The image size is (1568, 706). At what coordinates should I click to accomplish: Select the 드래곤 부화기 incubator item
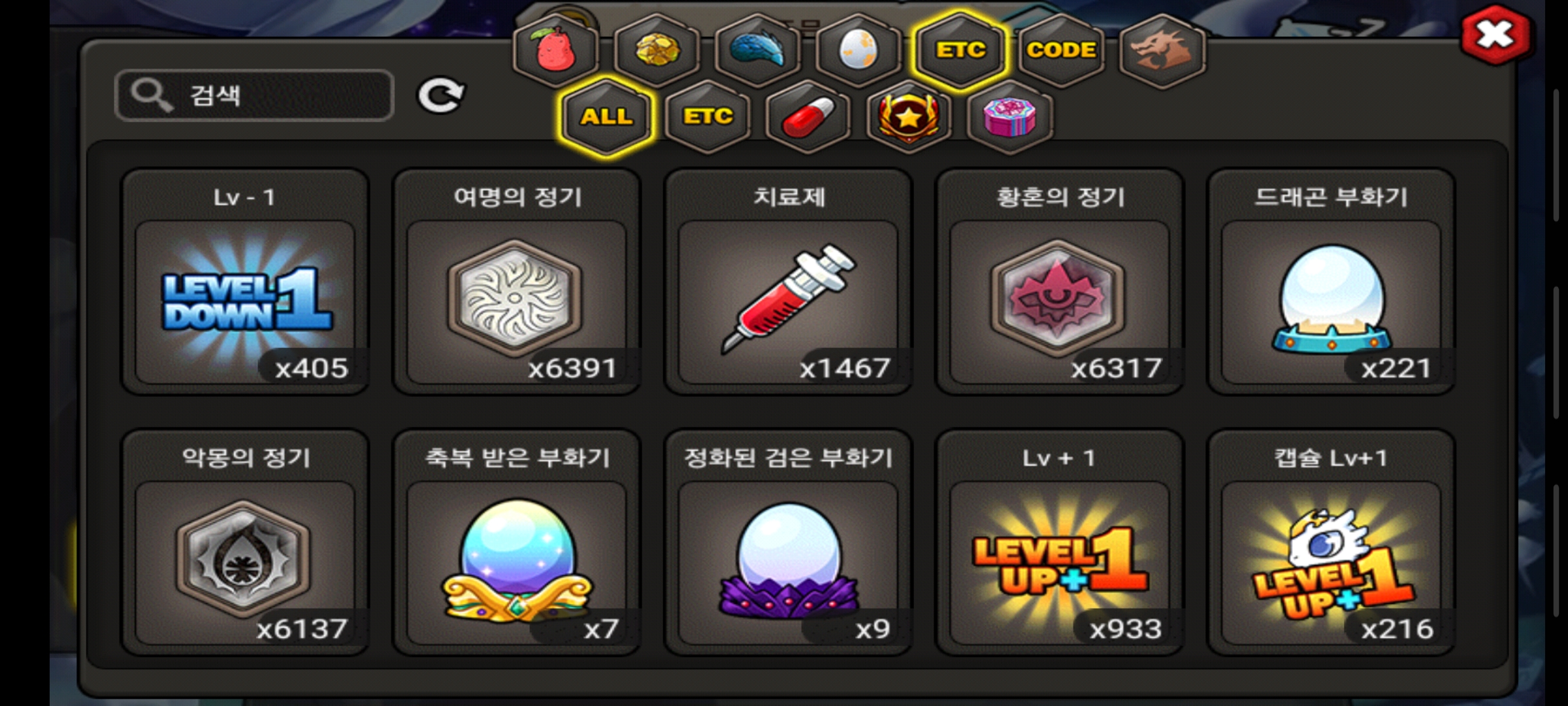(x=1331, y=282)
